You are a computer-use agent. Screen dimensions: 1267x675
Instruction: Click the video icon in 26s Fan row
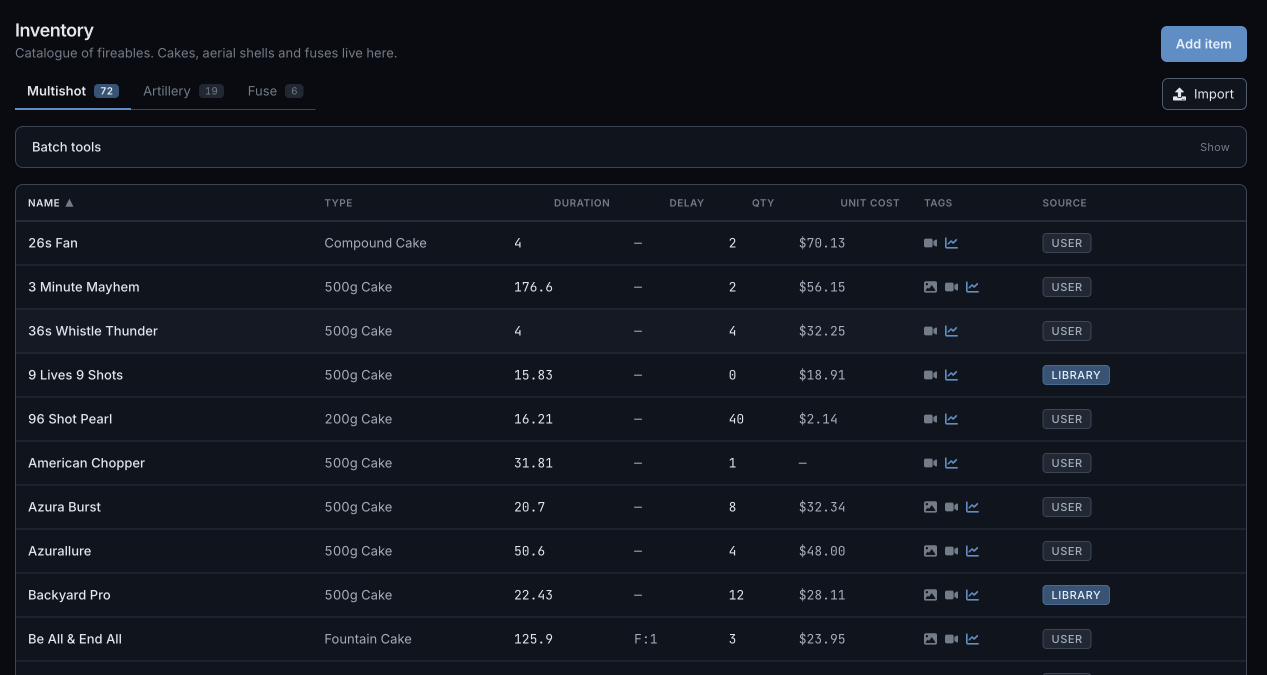tap(930, 243)
